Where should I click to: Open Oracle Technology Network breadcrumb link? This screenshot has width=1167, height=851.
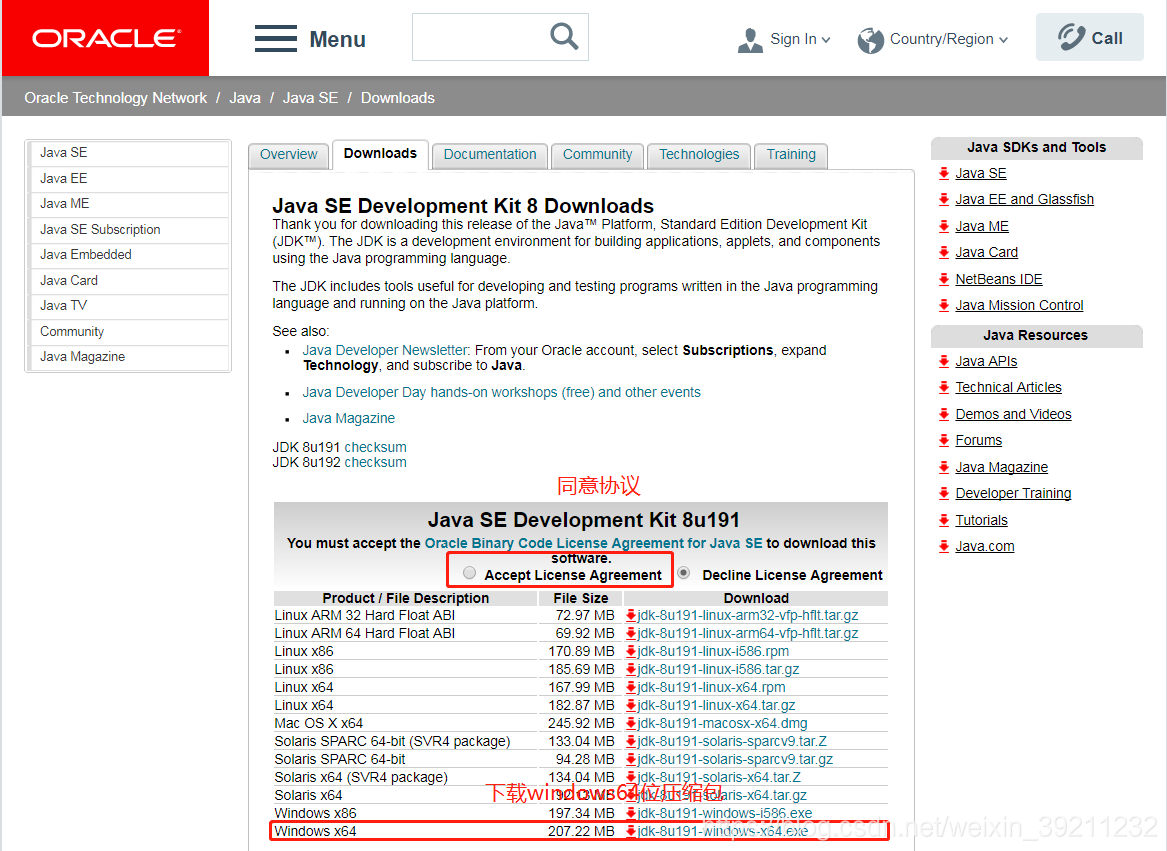(115, 98)
